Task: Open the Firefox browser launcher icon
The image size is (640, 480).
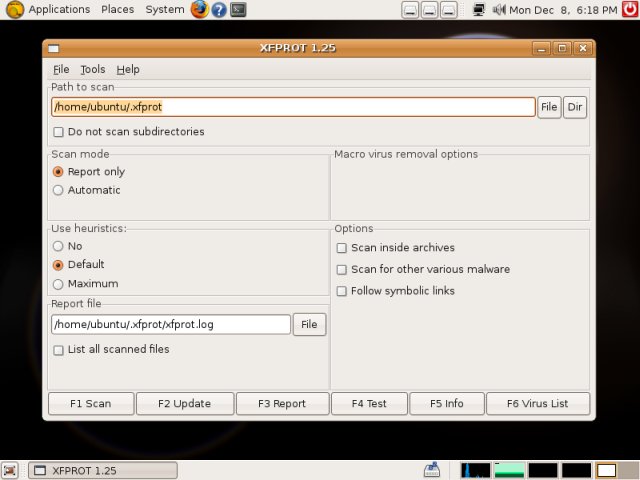Action: [200, 9]
